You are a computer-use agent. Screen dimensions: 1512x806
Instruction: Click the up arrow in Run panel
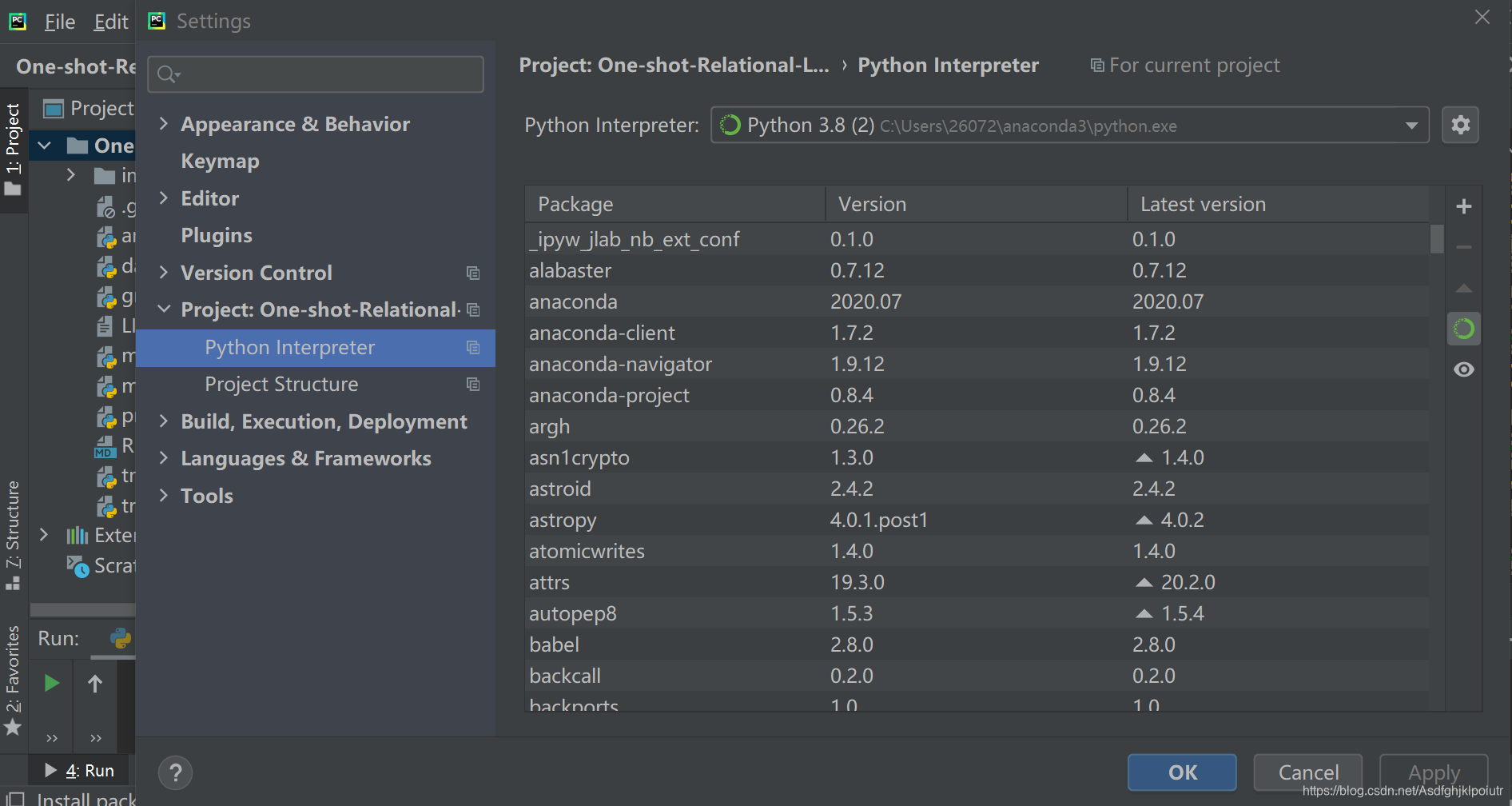[95, 683]
